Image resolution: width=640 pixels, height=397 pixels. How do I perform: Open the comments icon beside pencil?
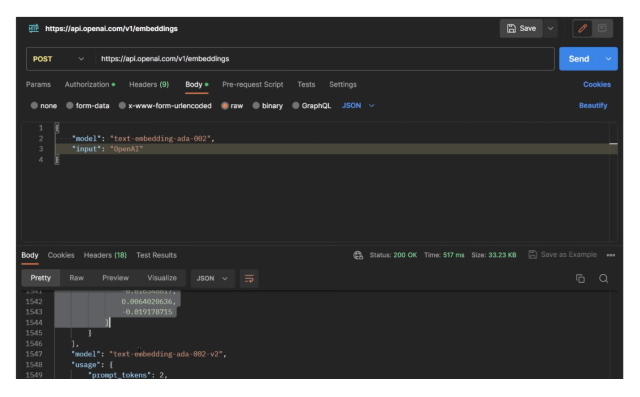(602, 29)
